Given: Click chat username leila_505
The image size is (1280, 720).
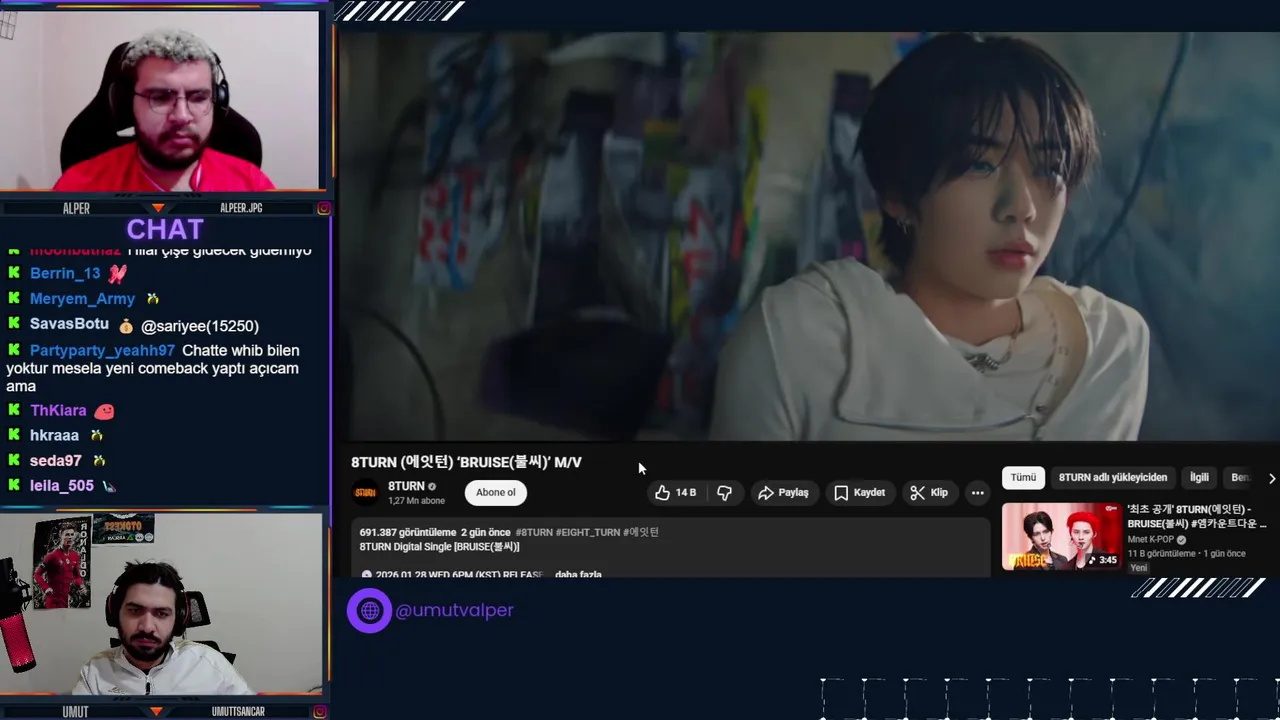Looking at the screenshot, I should (62, 485).
